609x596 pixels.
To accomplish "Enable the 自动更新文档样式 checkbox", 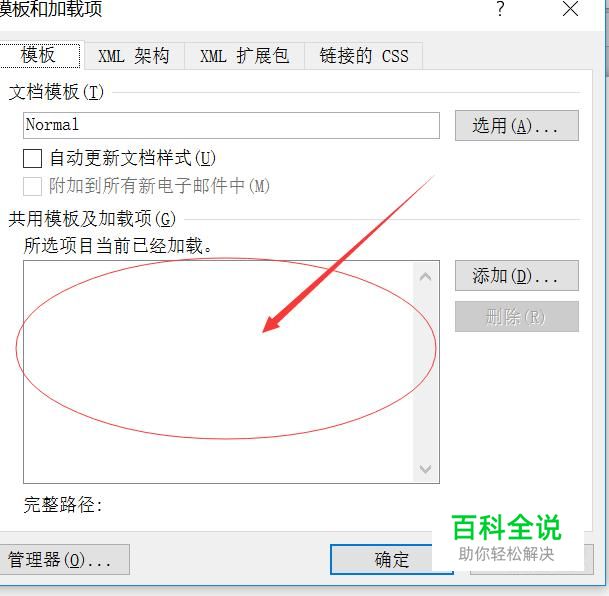I will pyautogui.click(x=33, y=158).
